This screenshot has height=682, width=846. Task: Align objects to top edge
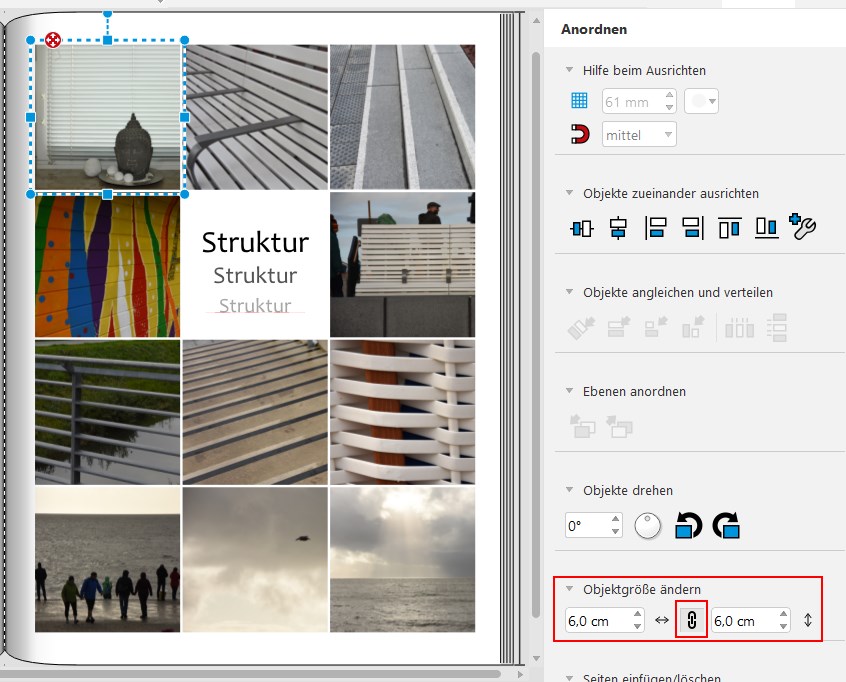click(729, 228)
